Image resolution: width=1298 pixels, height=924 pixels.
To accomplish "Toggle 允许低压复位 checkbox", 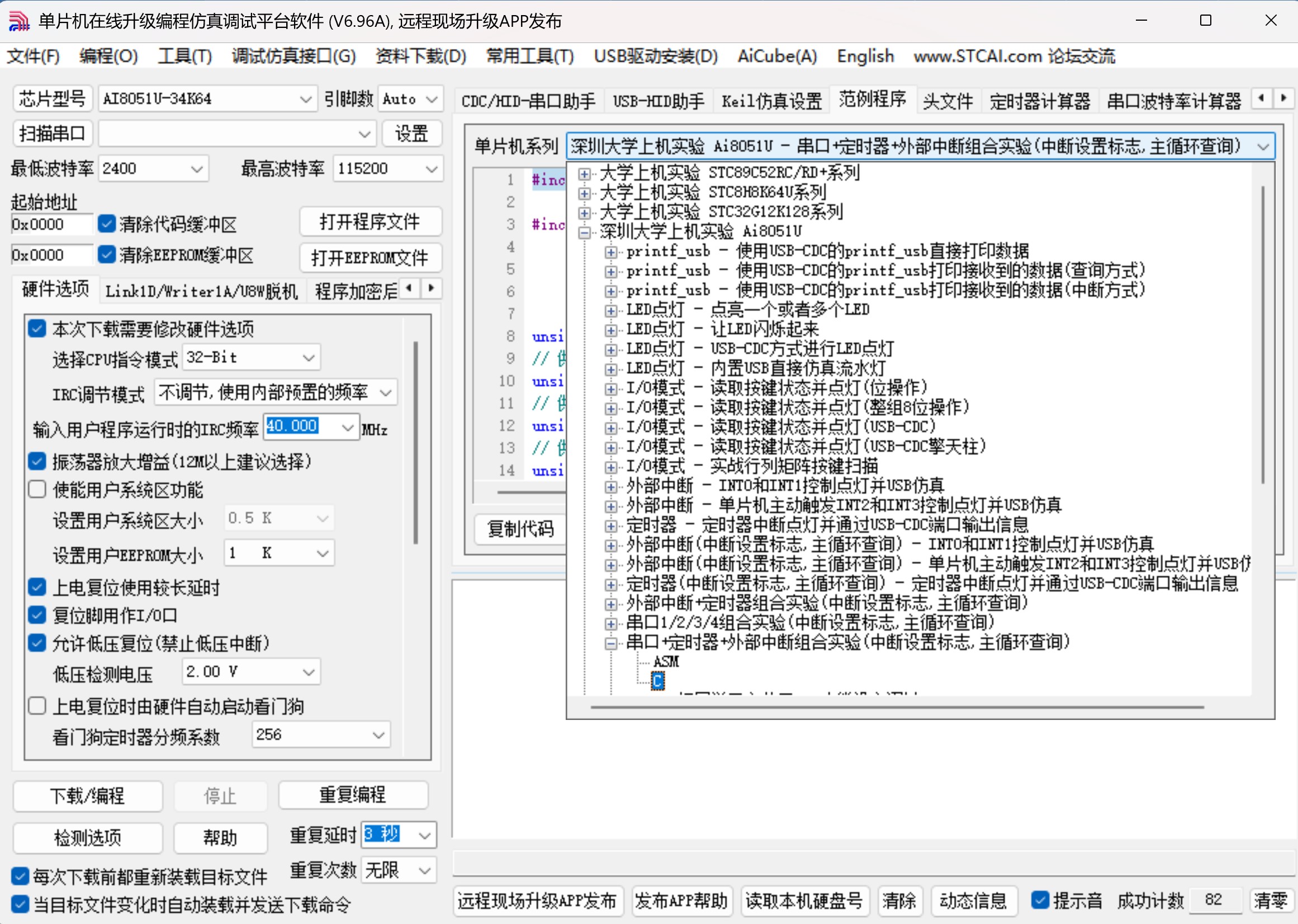I will coord(37,643).
